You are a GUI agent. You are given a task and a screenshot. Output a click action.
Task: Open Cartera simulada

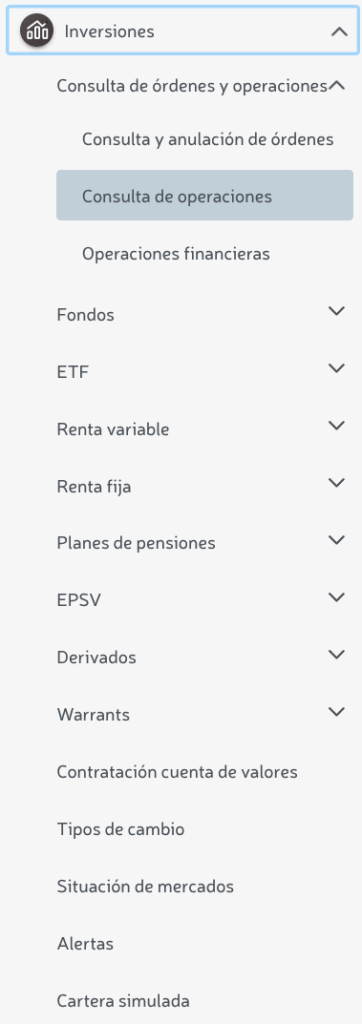[x=123, y=1000]
